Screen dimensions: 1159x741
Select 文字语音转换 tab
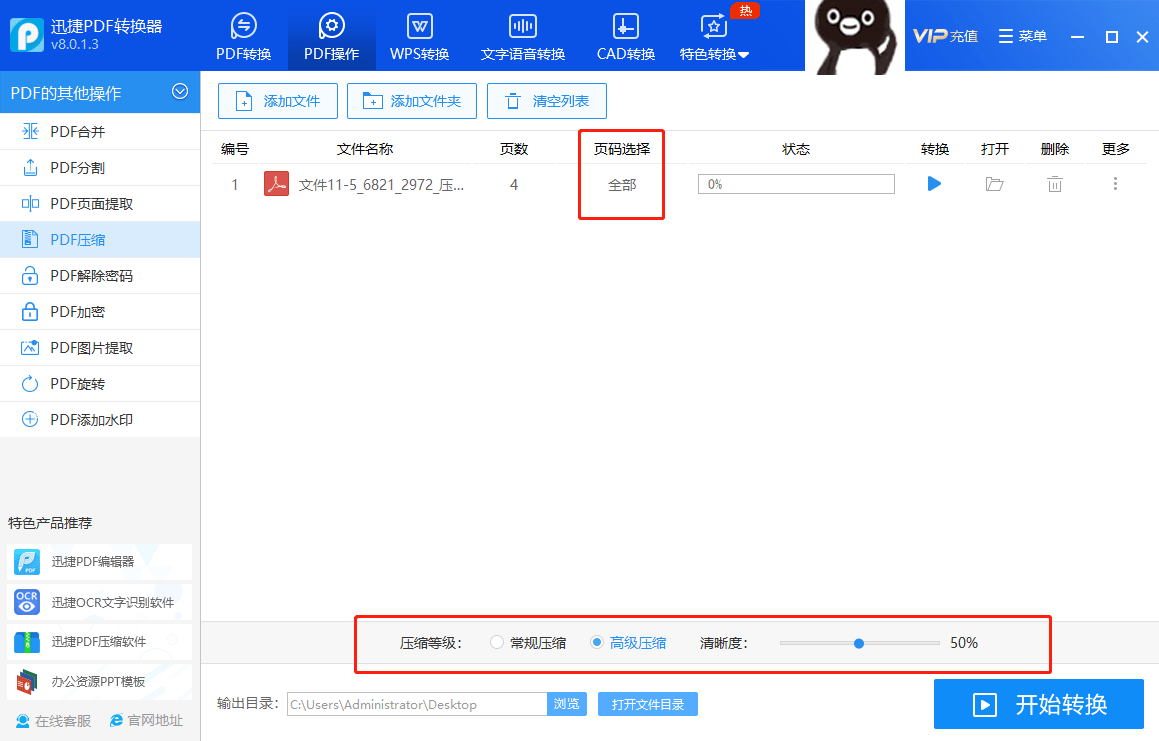pos(523,37)
